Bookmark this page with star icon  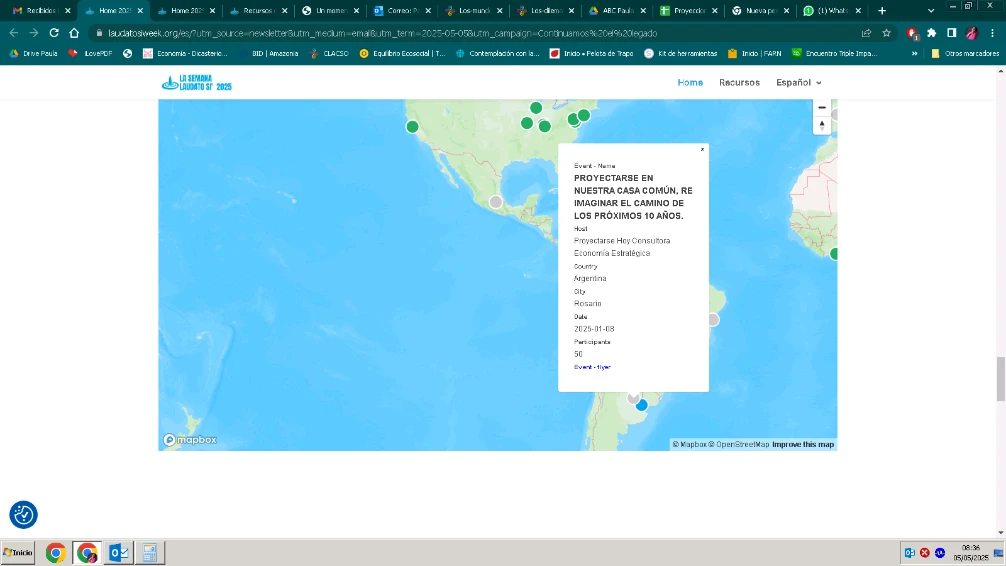coord(886,33)
